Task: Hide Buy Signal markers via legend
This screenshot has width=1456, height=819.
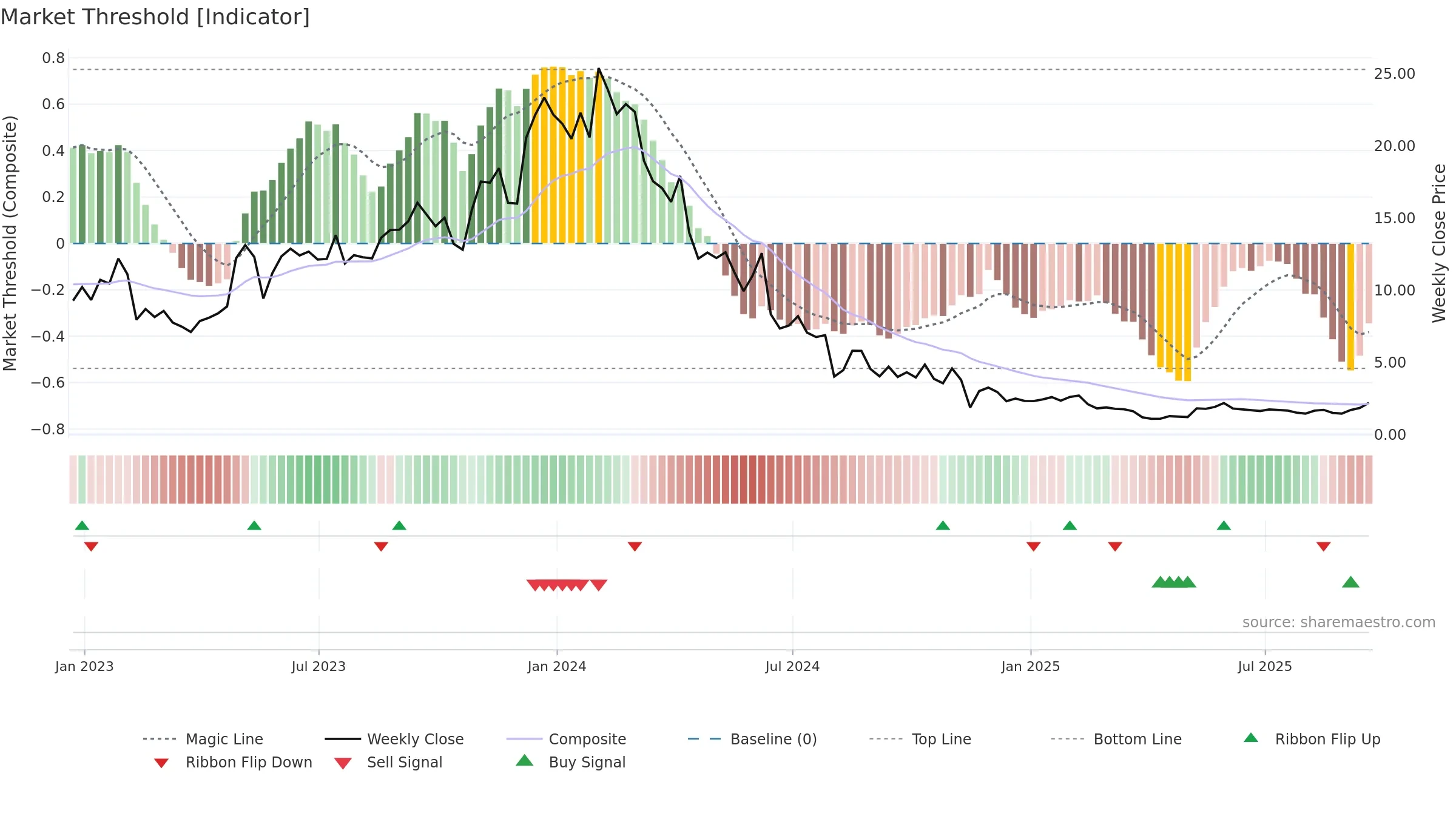Action: point(570,763)
